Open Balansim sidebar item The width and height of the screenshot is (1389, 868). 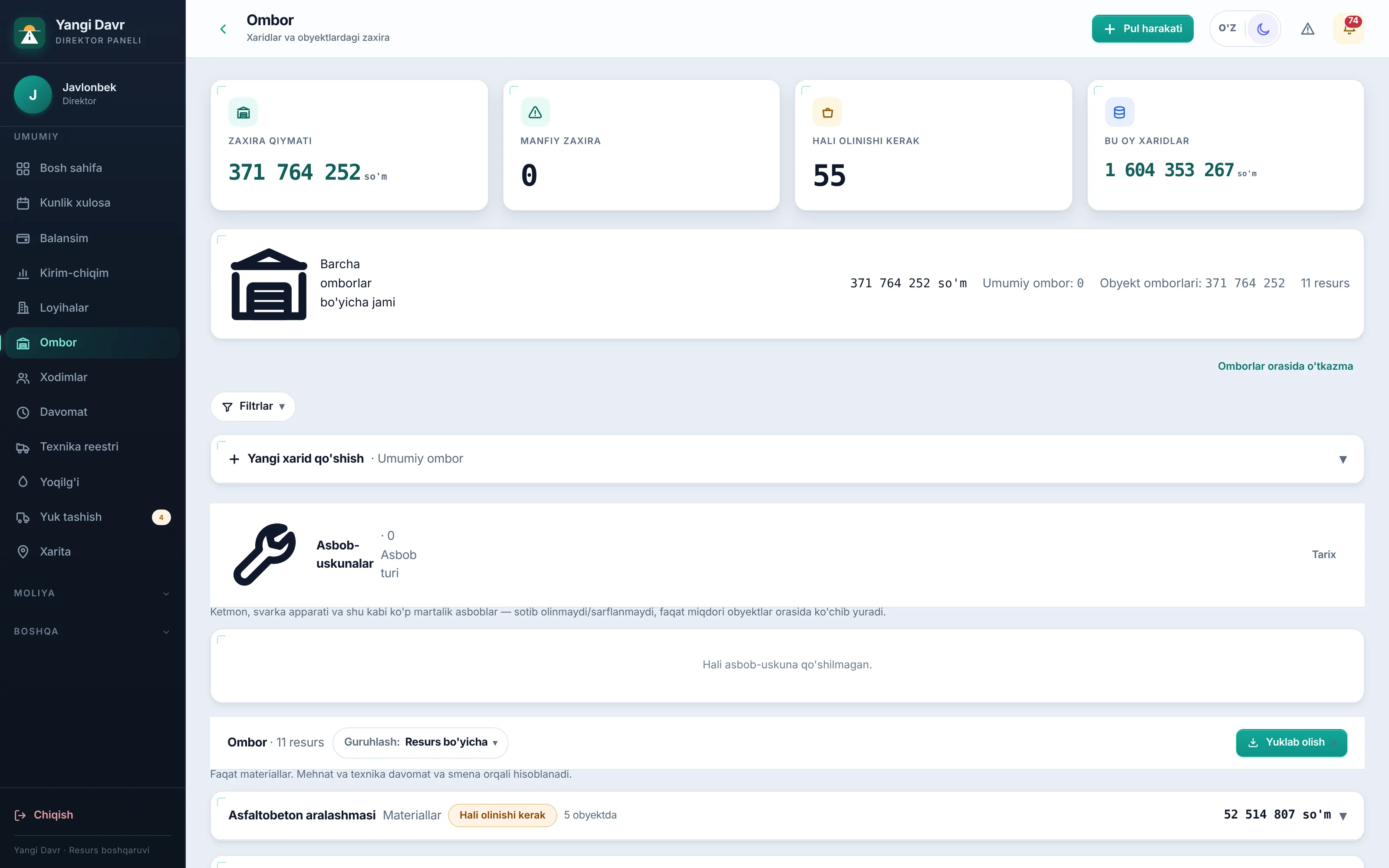(92, 238)
